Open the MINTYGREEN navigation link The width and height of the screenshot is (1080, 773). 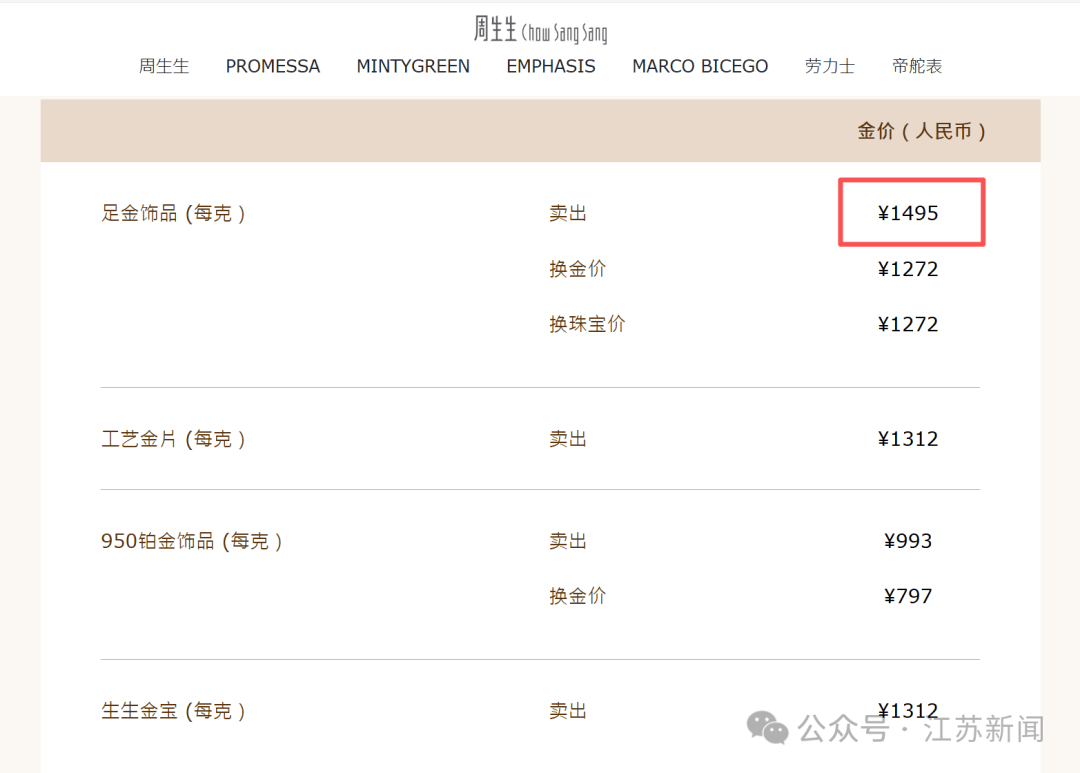coord(413,67)
